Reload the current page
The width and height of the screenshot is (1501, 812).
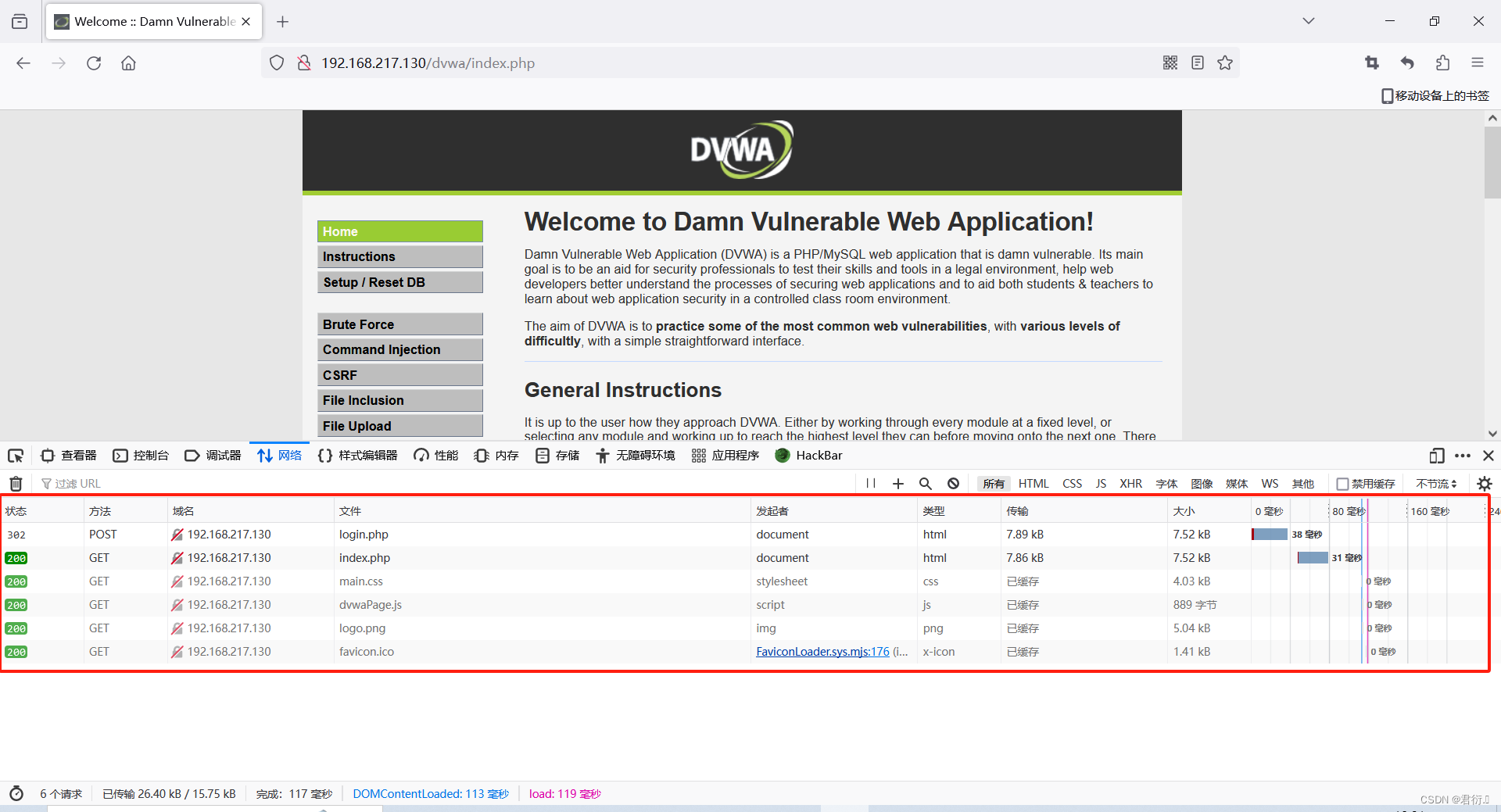coord(94,63)
